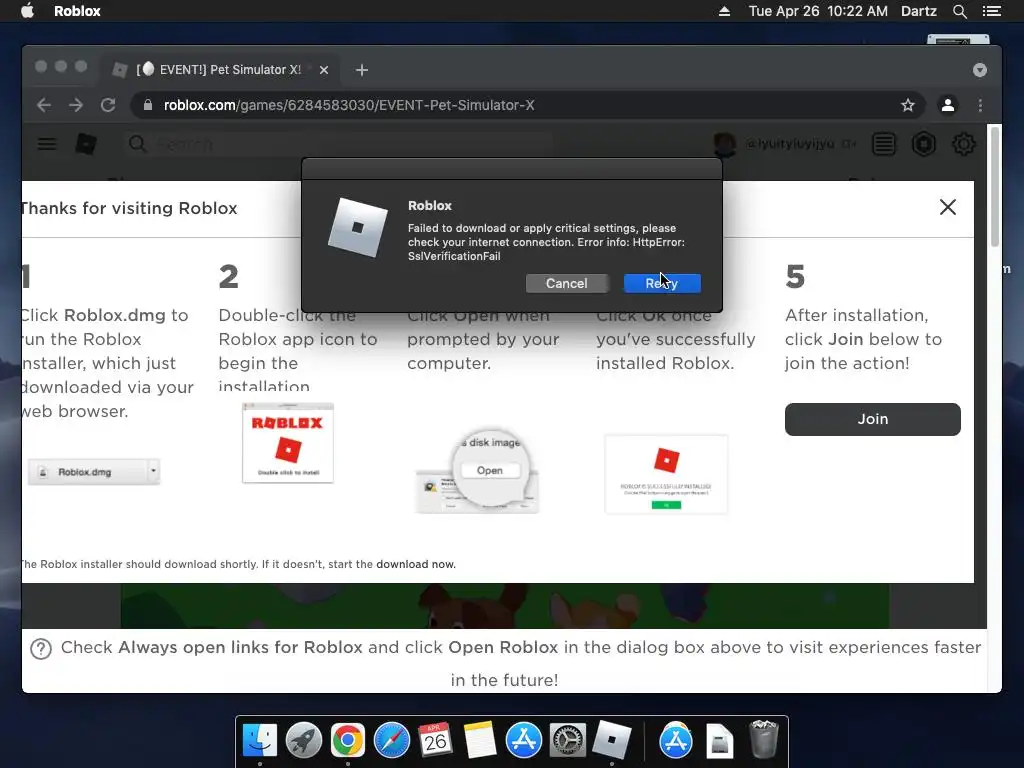
Task: Open Notes from the Dock
Action: 479,740
